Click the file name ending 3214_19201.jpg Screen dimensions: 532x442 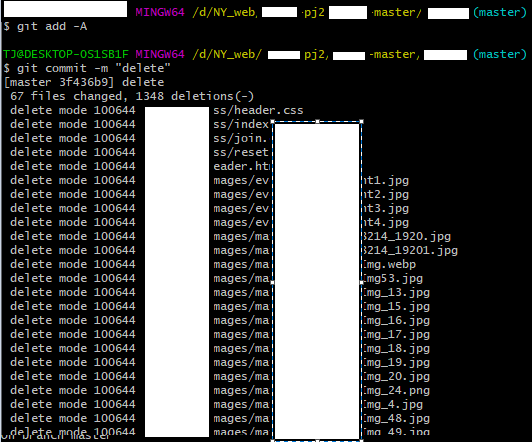410,250
